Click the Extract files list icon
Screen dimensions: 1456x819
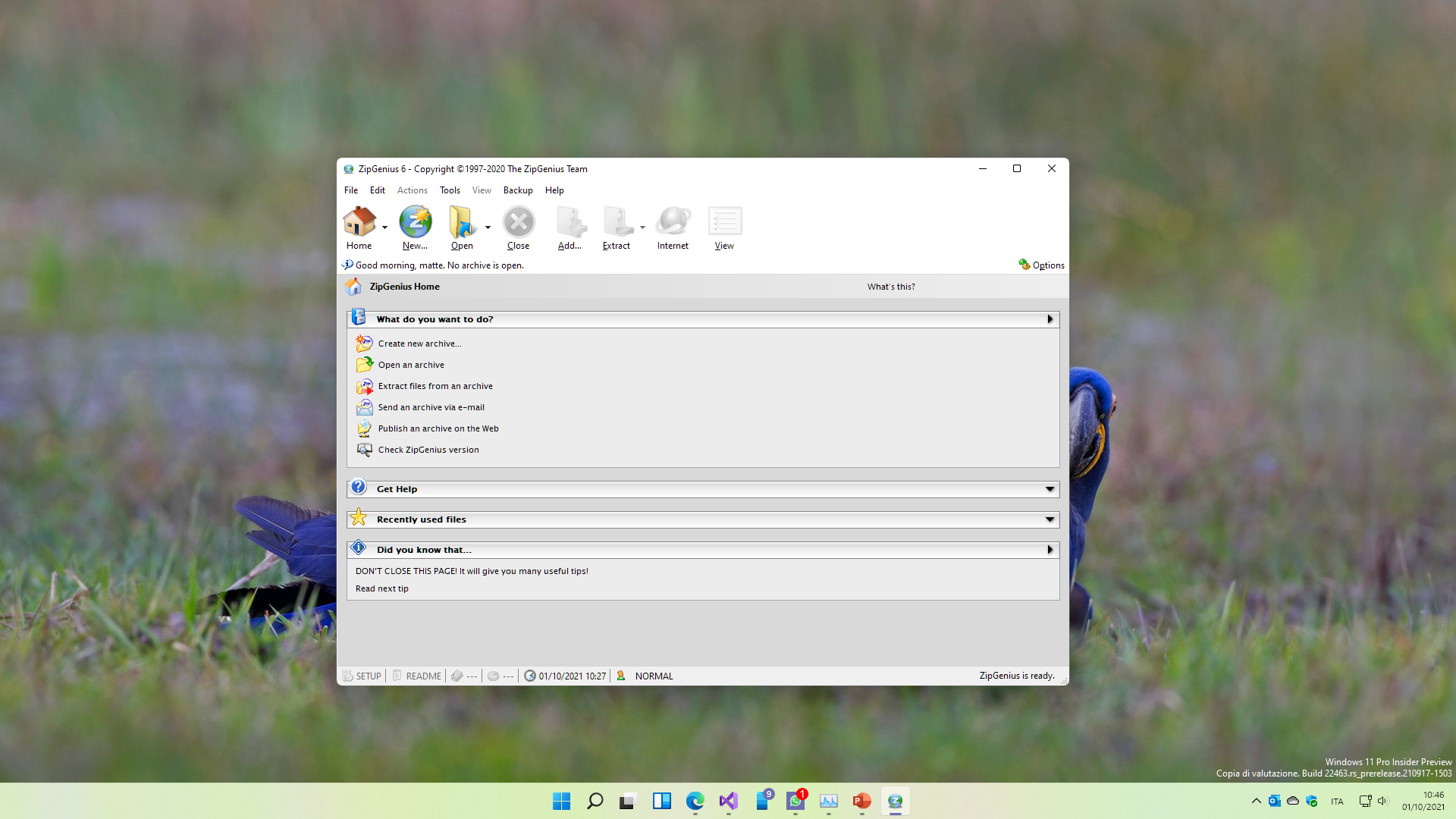tap(365, 386)
